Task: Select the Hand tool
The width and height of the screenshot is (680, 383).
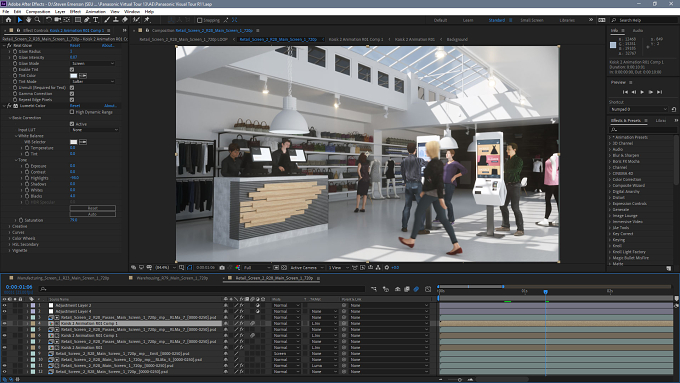Action: (x=29, y=20)
